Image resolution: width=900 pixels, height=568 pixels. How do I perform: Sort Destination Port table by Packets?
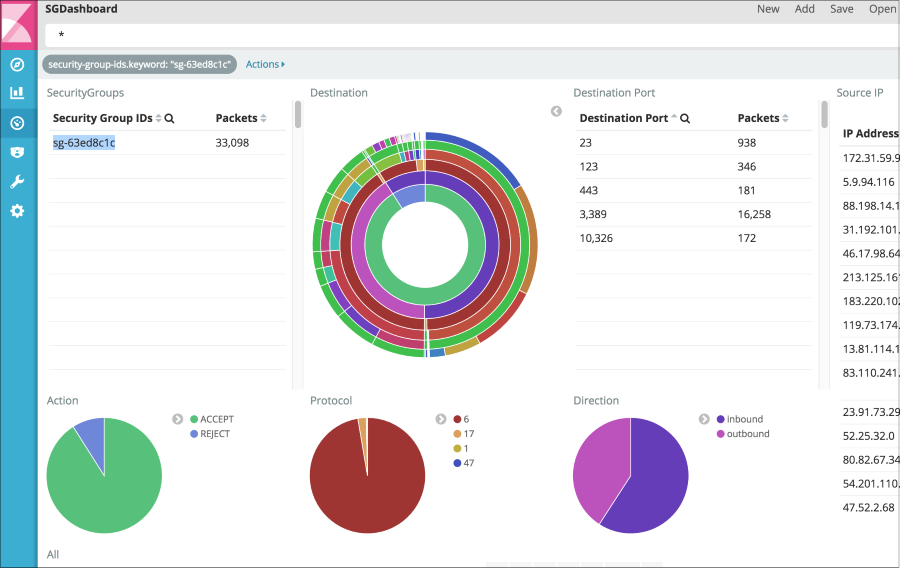point(785,118)
